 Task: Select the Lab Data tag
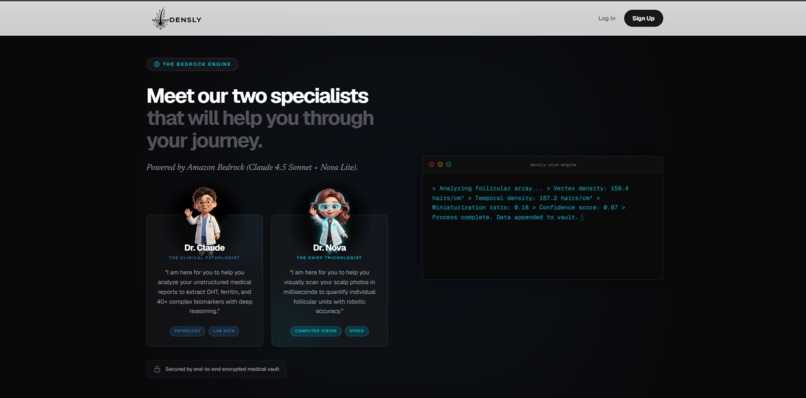pos(224,331)
